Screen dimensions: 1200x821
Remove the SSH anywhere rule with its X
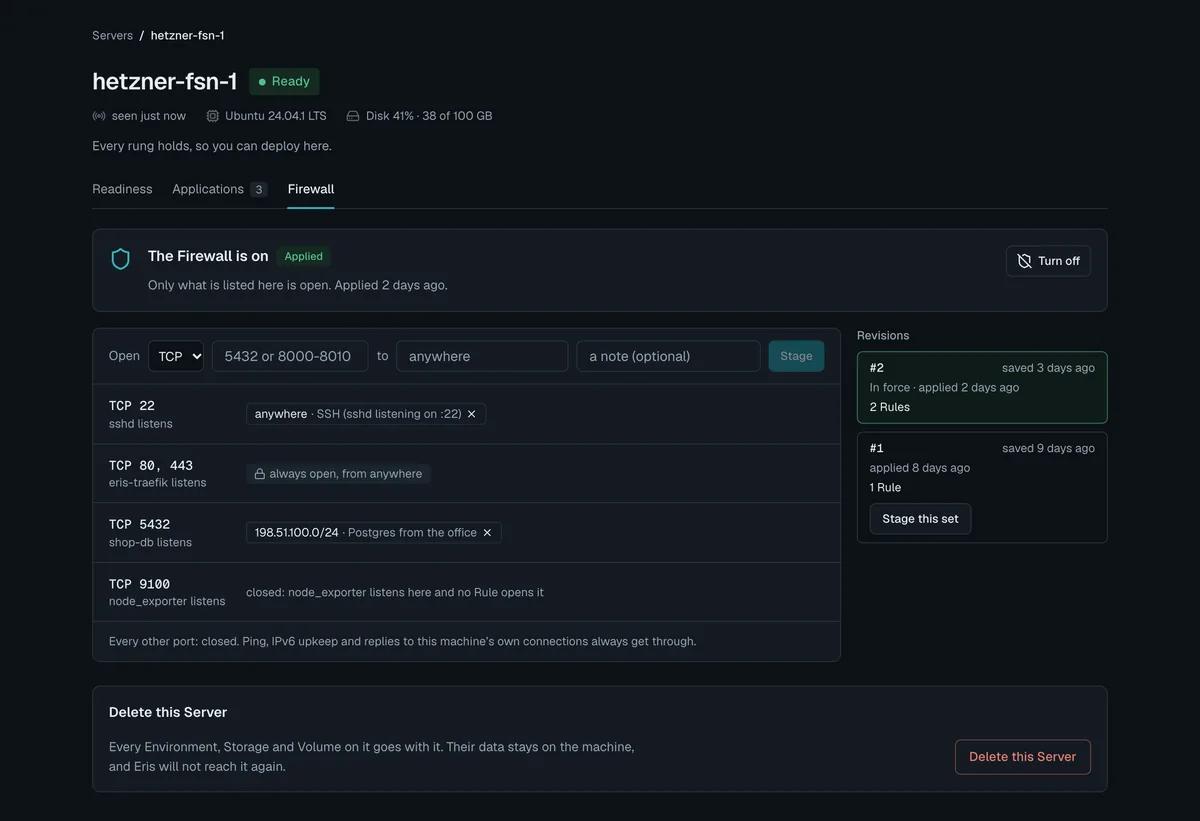coord(472,414)
